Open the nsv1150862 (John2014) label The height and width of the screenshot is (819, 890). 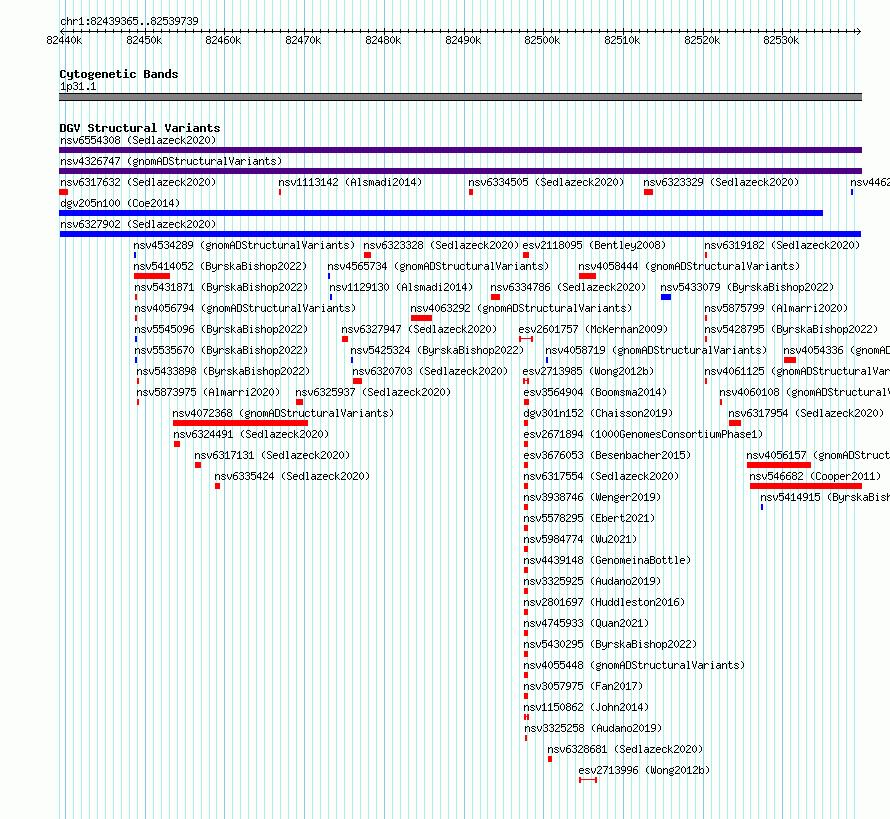[x=586, y=707]
